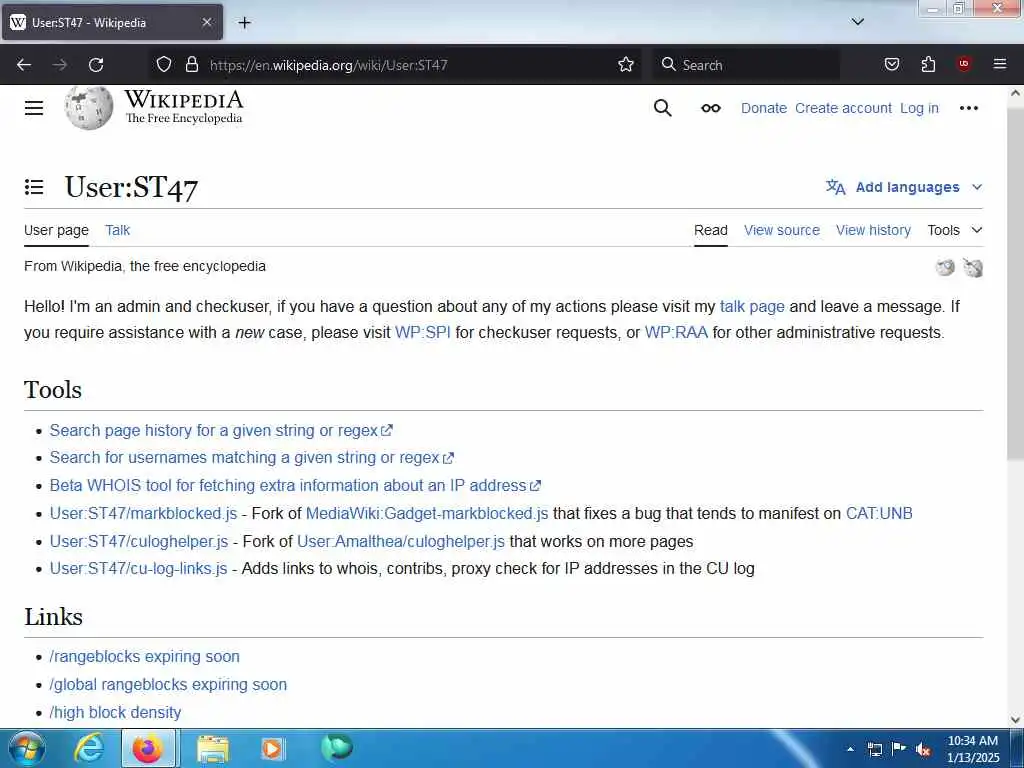This screenshot has width=1024, height=768.
Task: Expand the Tools dropdown menu
Action: (x=955, y=230)
